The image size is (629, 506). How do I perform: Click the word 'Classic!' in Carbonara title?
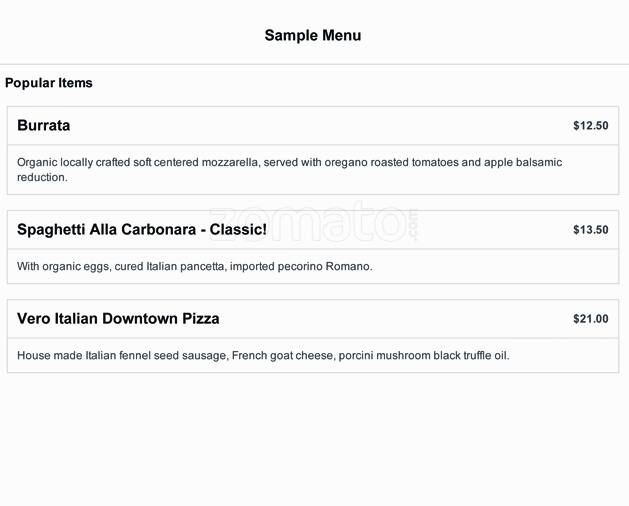pos(238,230)
